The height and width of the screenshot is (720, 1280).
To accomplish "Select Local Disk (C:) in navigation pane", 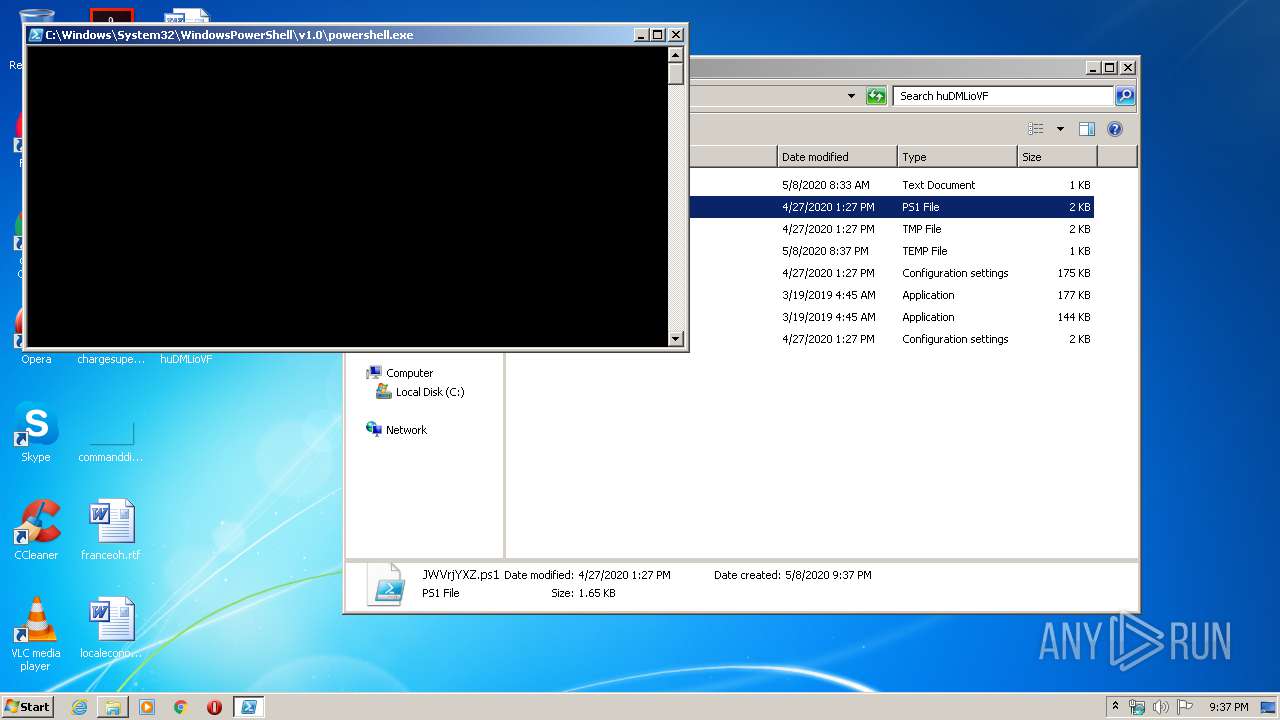I will 420,392.
